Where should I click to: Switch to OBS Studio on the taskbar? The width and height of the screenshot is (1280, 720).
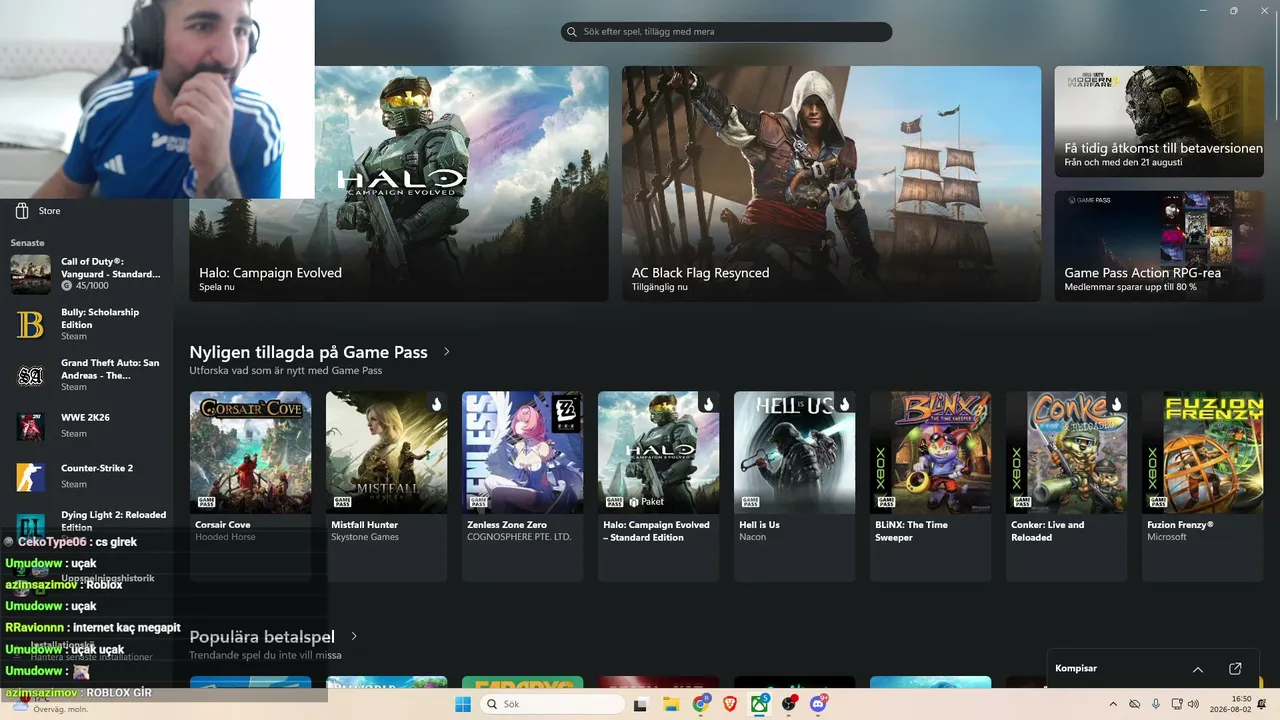click(x=790, y=705)
